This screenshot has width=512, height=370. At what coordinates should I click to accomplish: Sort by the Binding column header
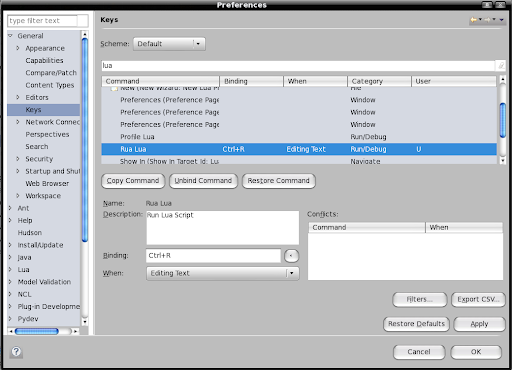[252, 81]
